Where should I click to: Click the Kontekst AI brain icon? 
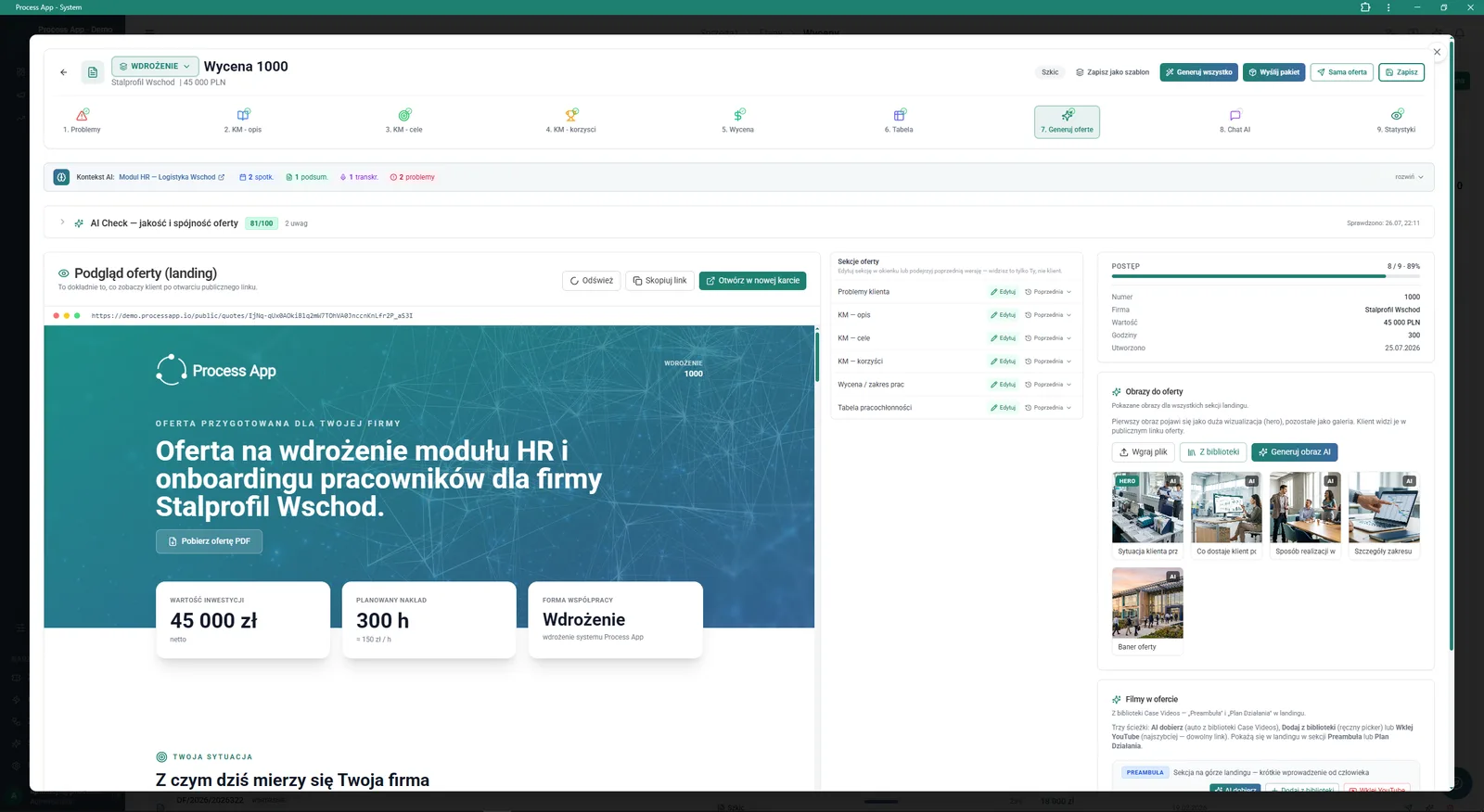[61, 177]
